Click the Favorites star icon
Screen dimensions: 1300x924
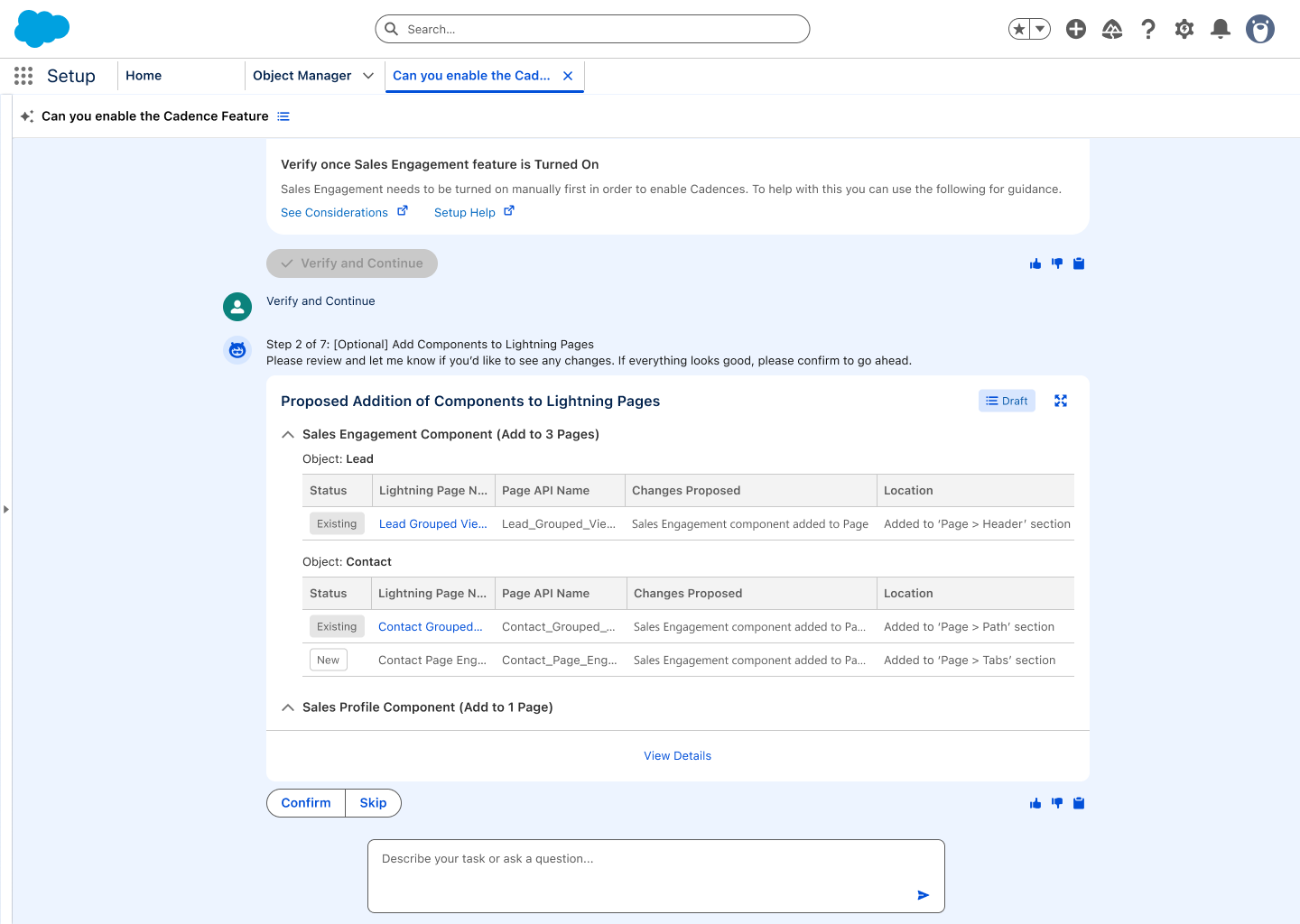coord(1019,29)
